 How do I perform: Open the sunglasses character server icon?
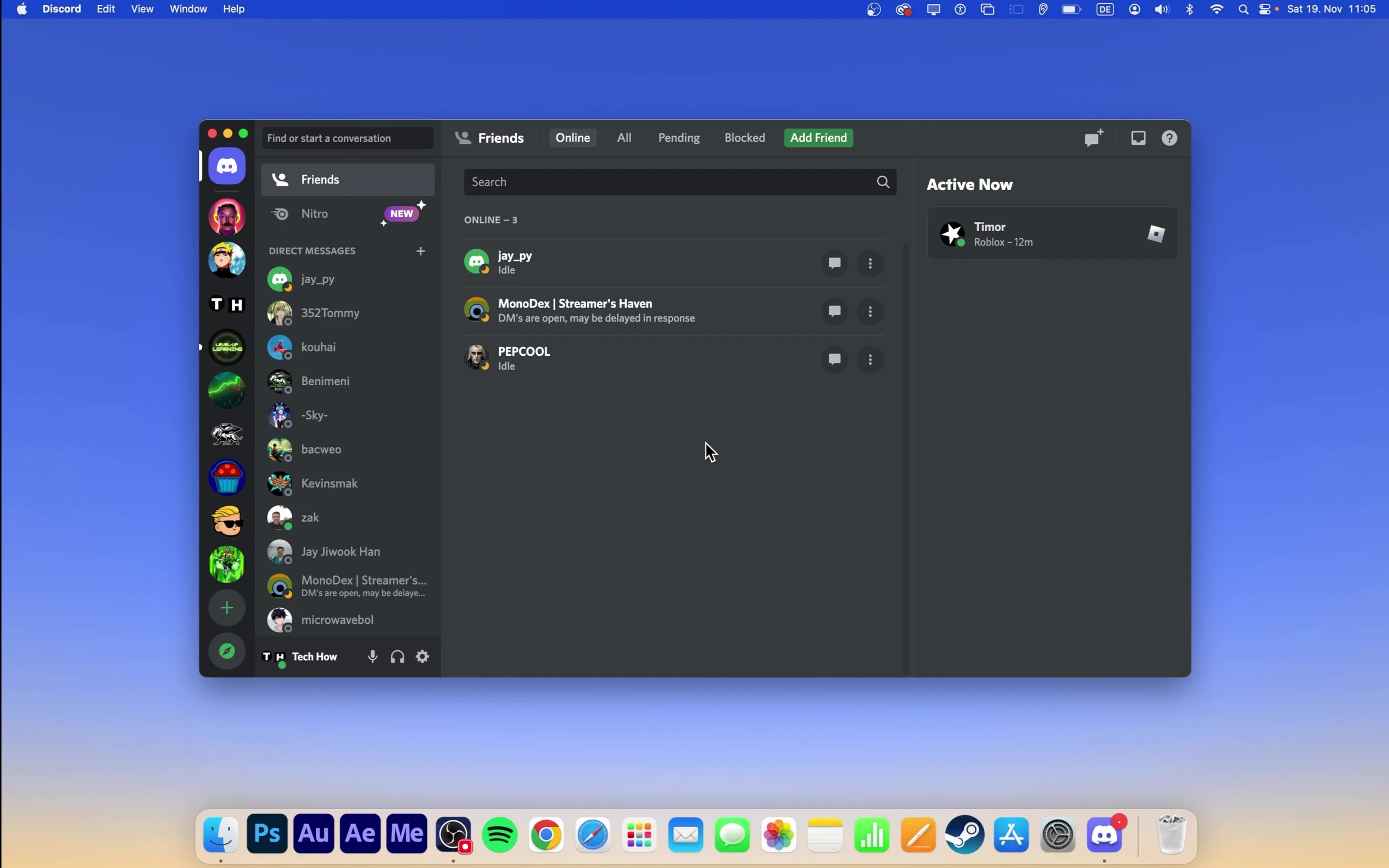click(x=227, y=520)
